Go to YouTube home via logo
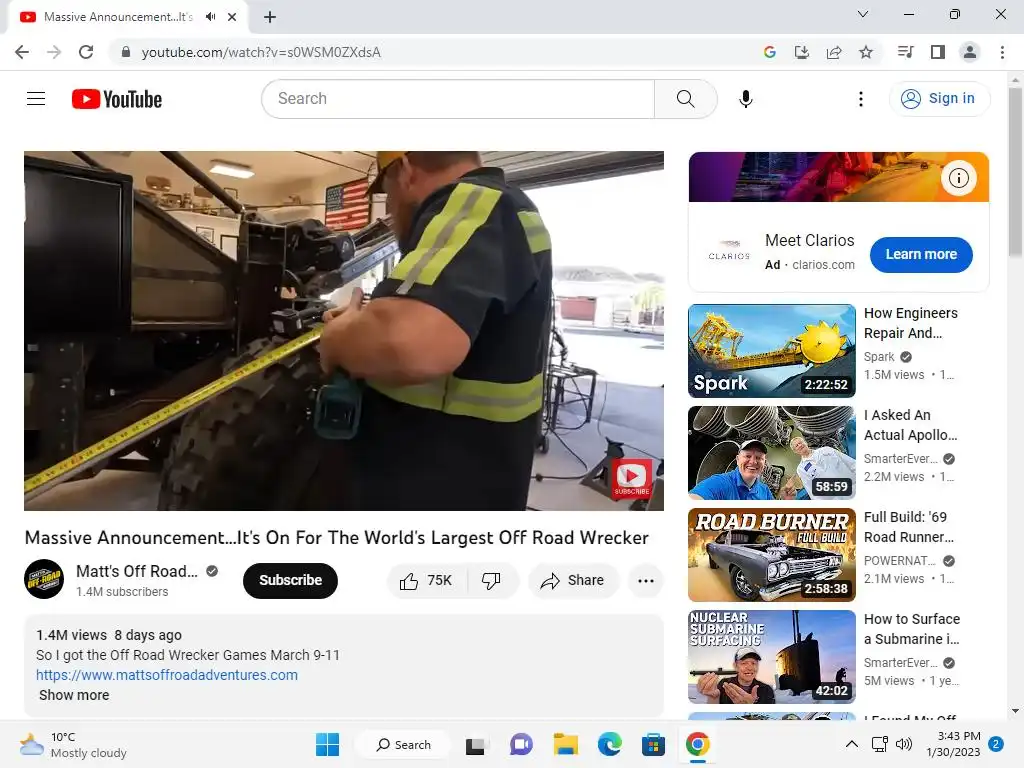The width and height of the screenshot is (1024, 768). pyautogui.click(x=117, y=99)
